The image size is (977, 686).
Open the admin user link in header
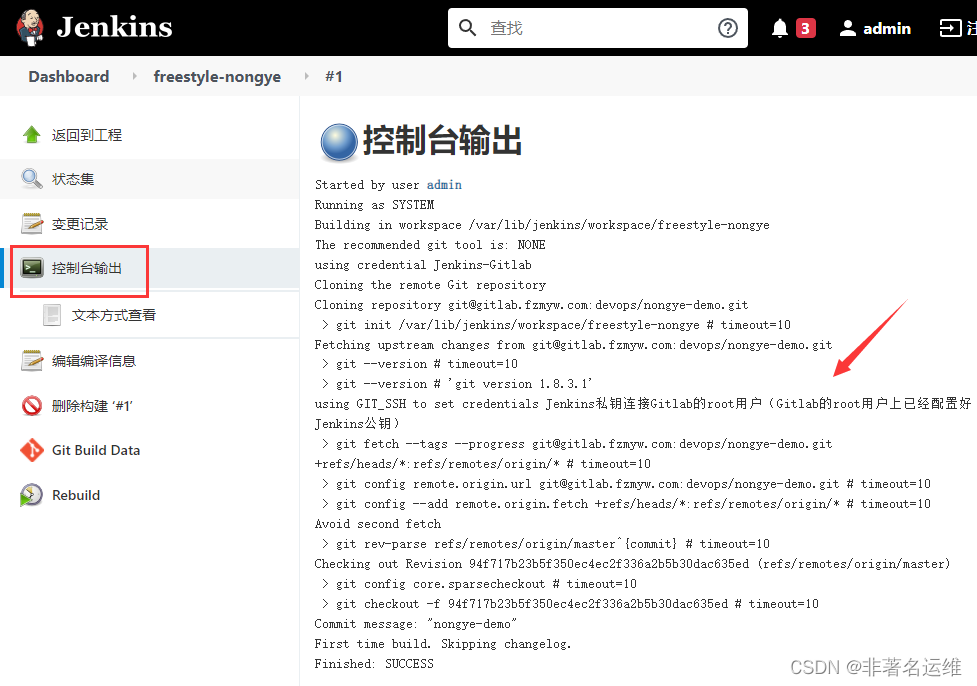(x=887, y=28)
